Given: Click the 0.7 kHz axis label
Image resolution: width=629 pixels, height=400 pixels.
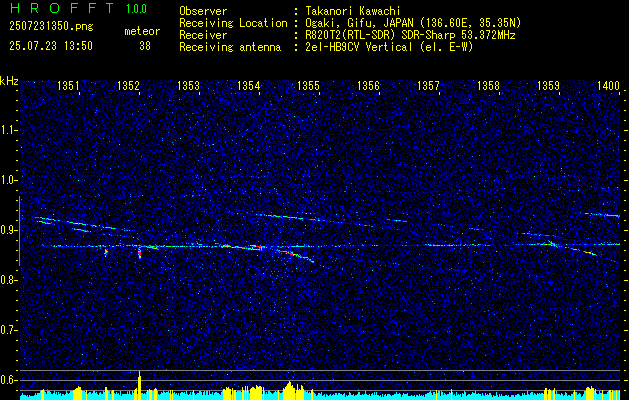Looking at the screenshot, I should (x=8, y=330).
